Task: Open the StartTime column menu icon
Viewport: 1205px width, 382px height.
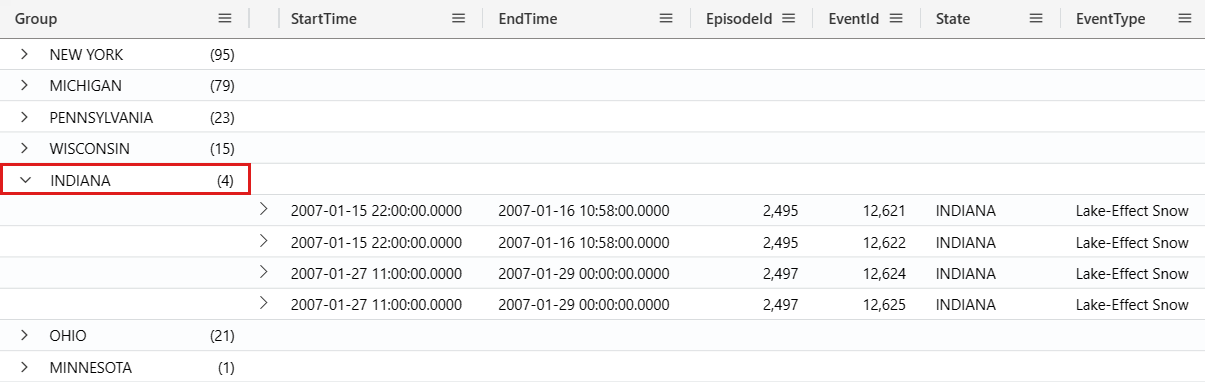Action: 458,19
